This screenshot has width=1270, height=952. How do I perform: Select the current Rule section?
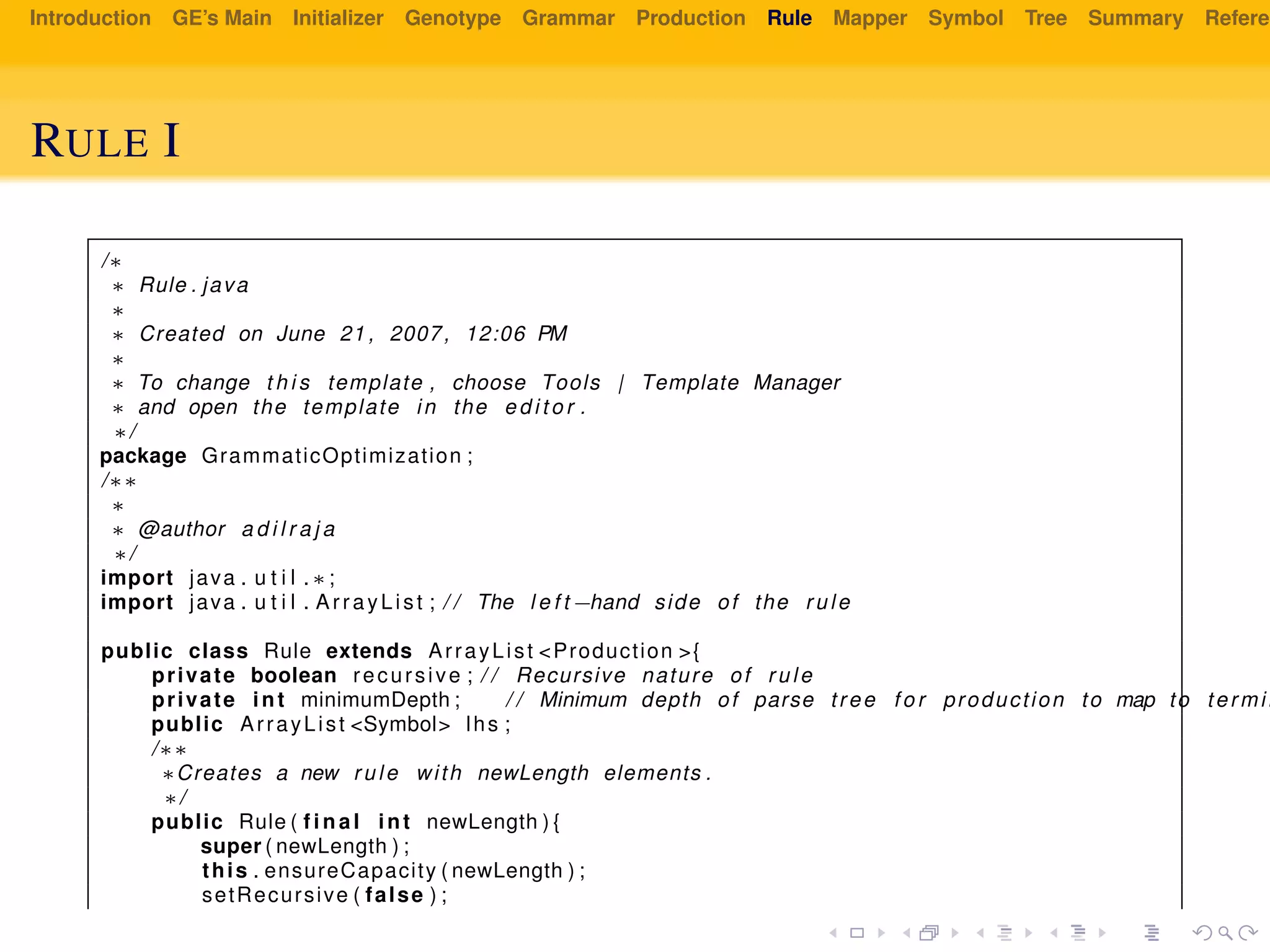point(789,18)
